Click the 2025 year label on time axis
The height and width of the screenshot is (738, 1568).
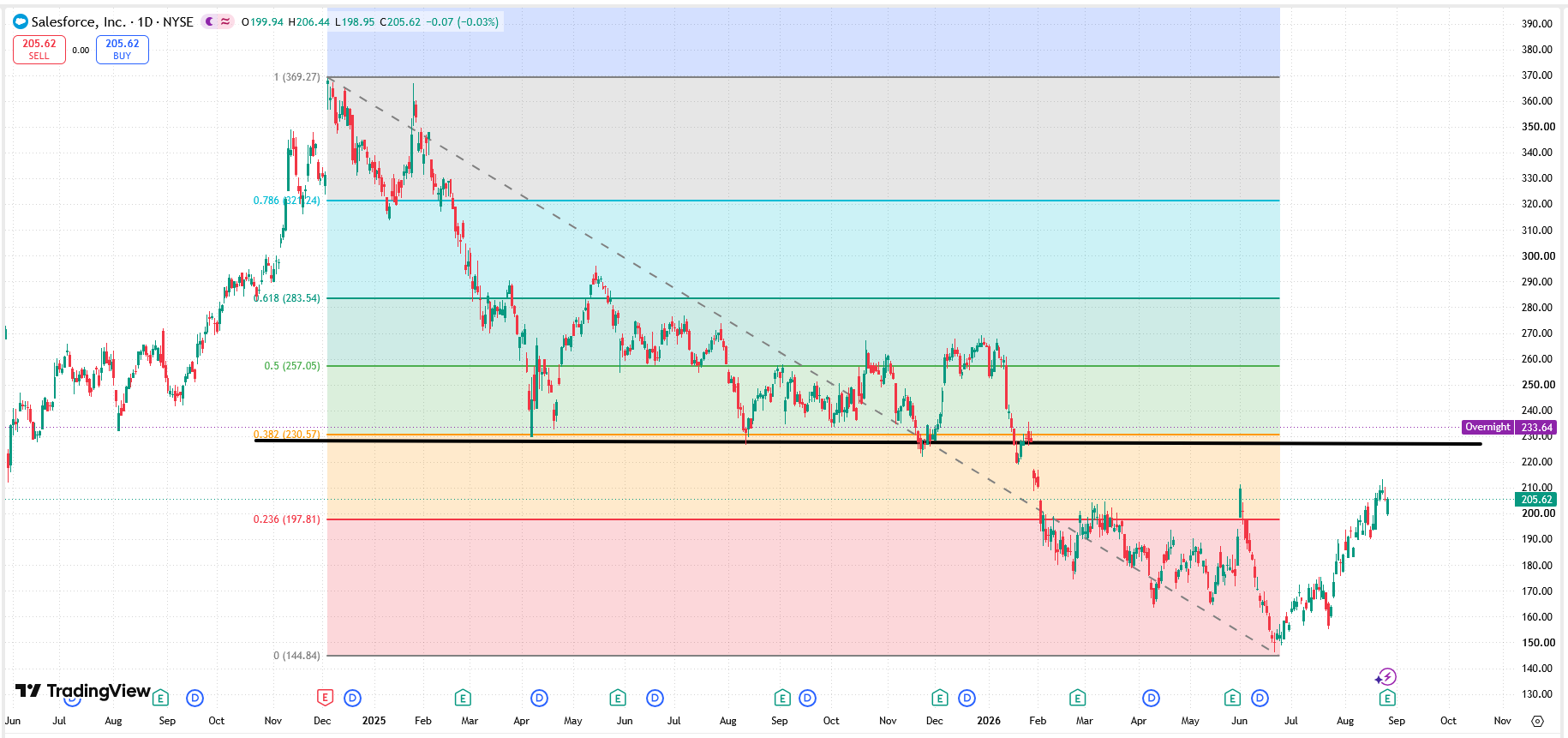click(374, 721)
